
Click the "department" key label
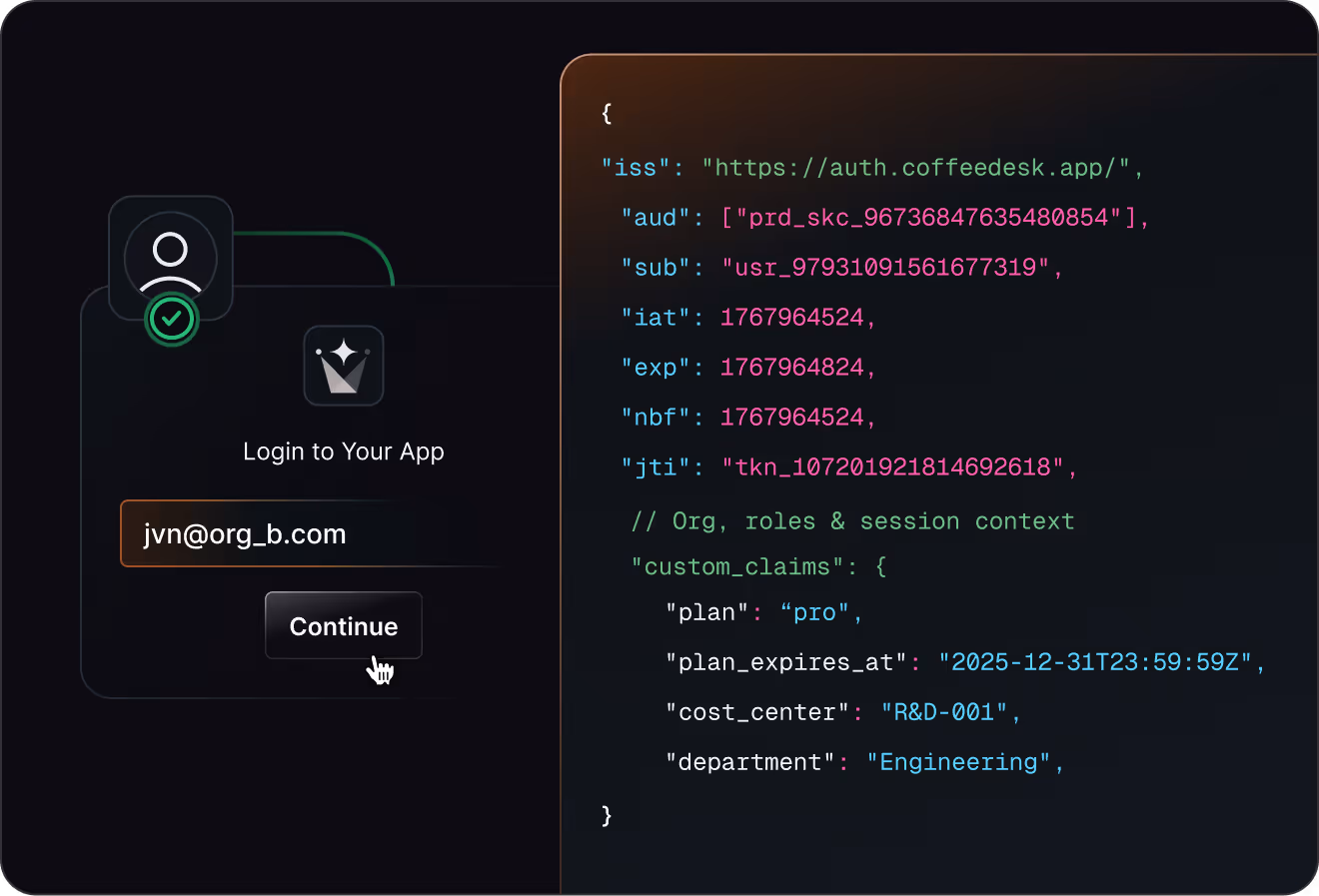750,762
